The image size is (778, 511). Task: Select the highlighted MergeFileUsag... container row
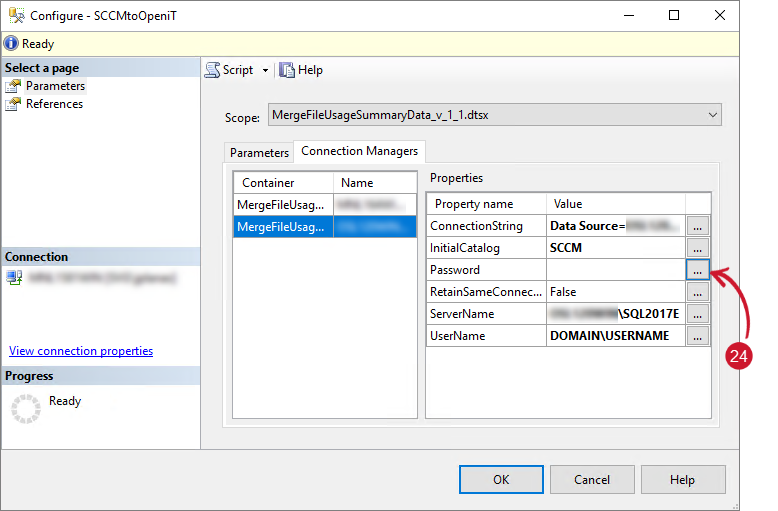(325, 227)
